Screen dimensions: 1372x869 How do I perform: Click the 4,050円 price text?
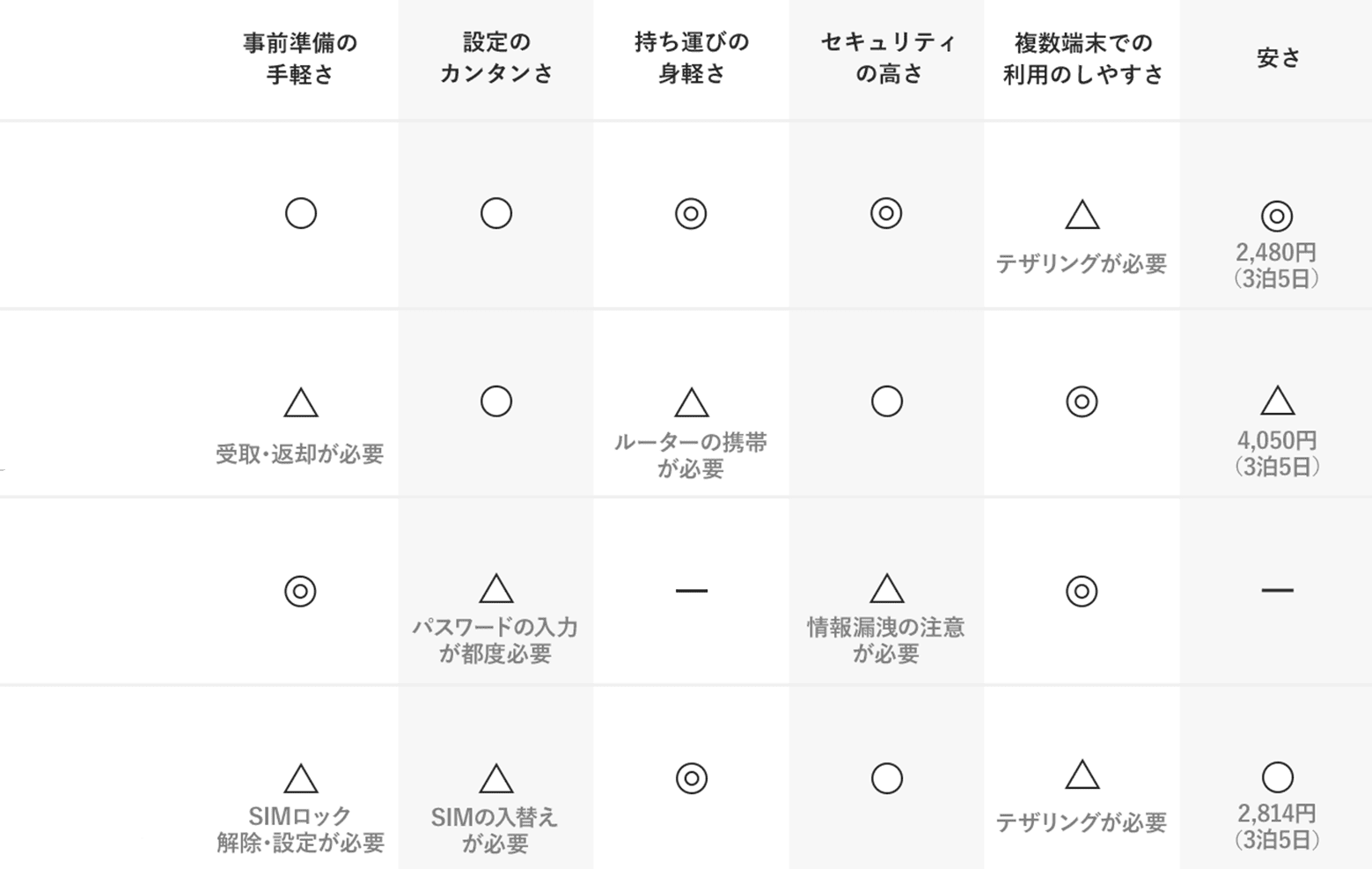pos(1277,440)
